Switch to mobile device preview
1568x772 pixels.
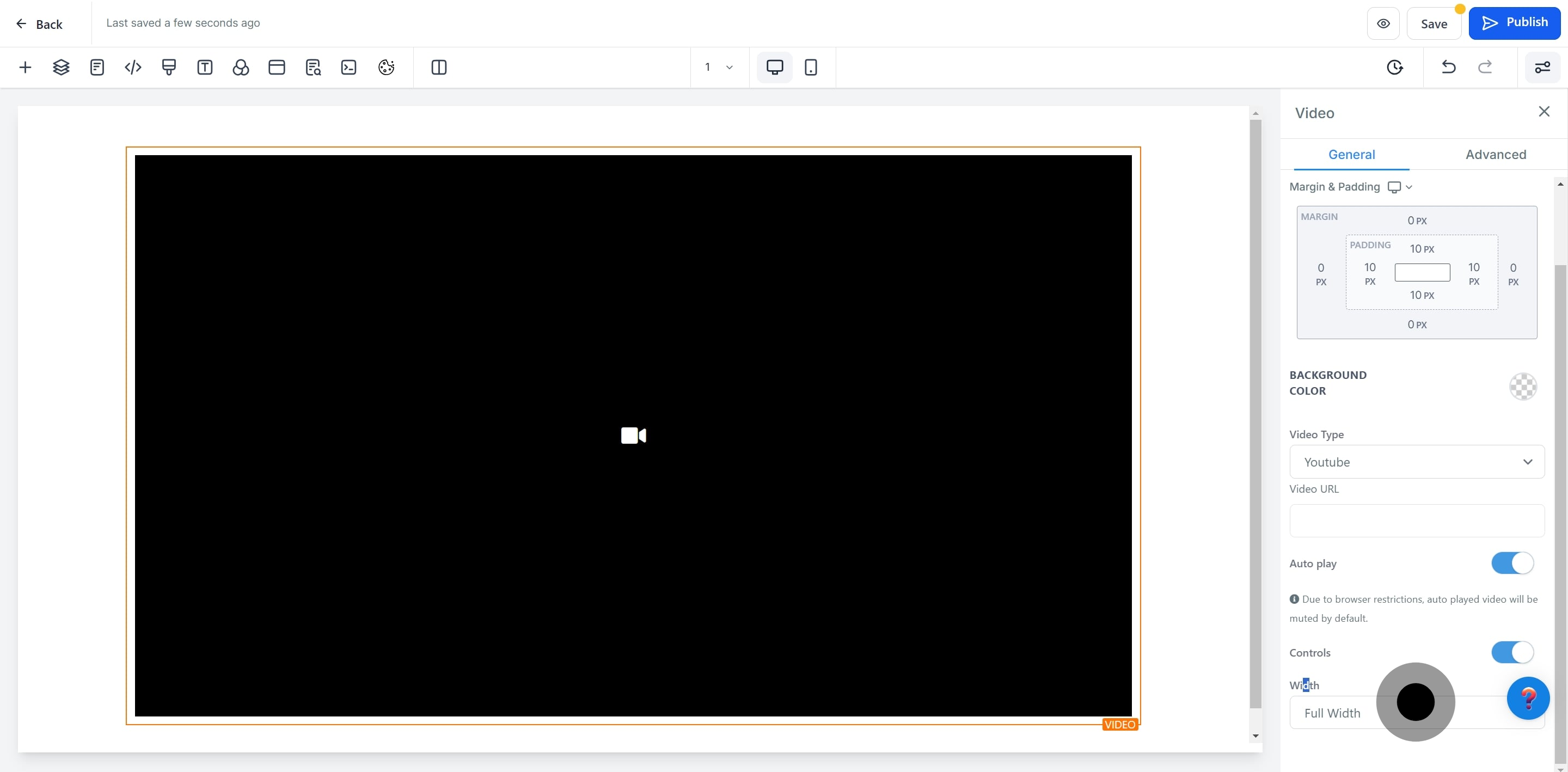(810, 67)
